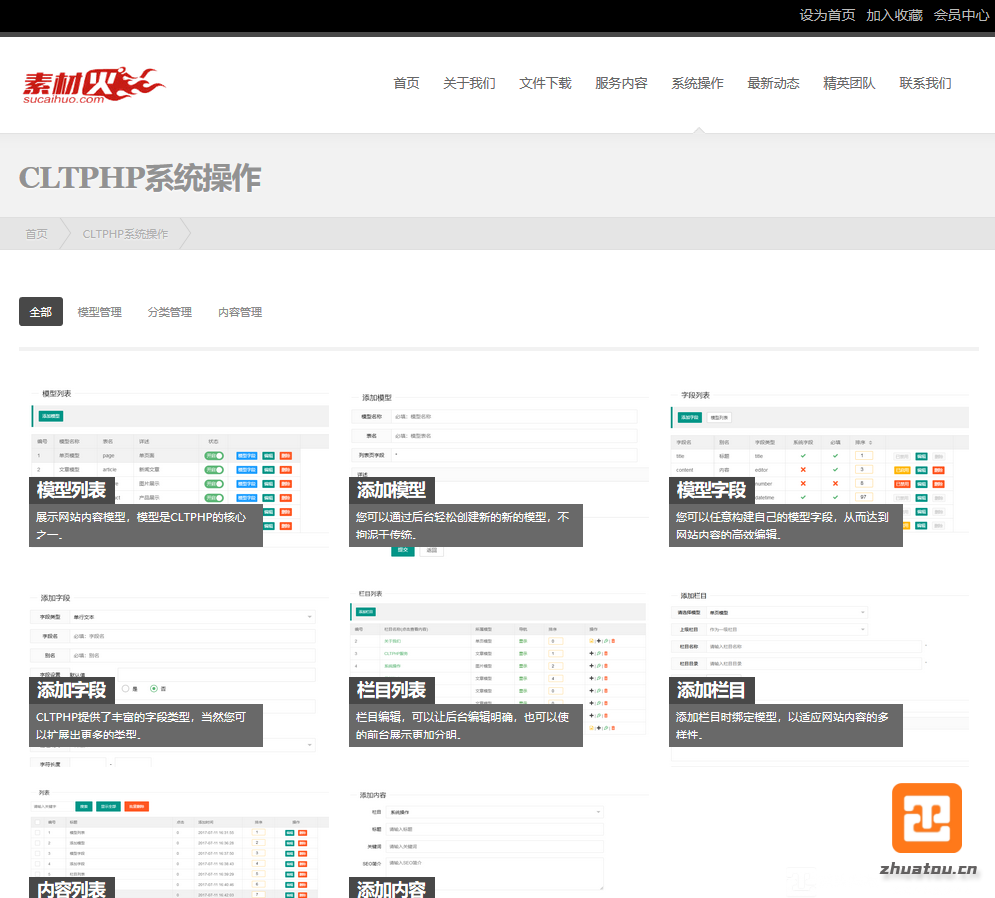
Task: Open the 设为首页 link in top bar
Action: [827, 15]
